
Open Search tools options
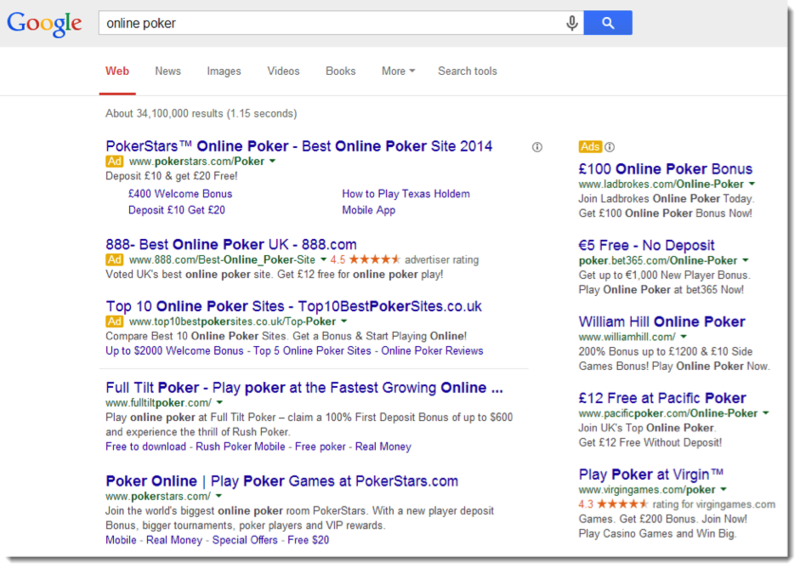coord(467,71)
